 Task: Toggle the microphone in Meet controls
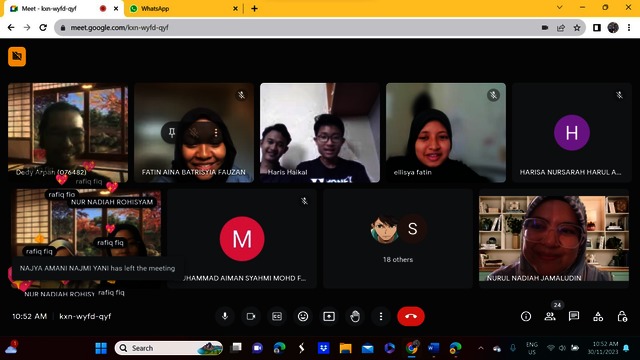click(x=225, y=316)
